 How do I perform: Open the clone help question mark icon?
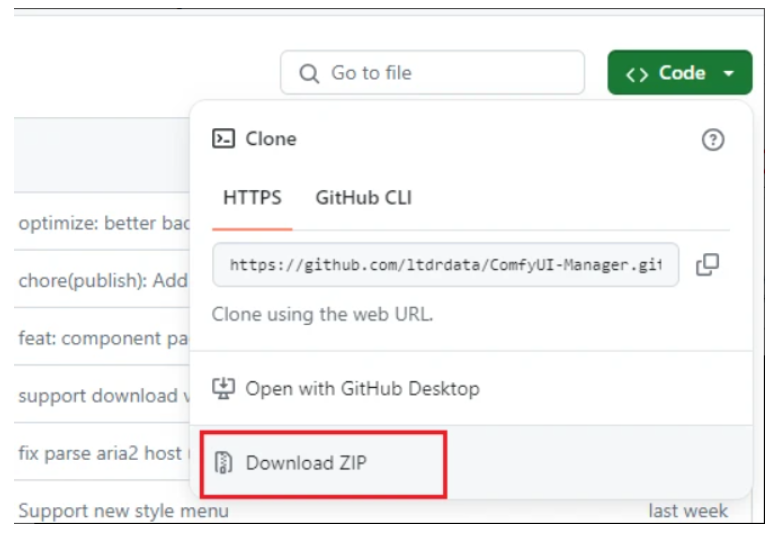coord(713,140)
